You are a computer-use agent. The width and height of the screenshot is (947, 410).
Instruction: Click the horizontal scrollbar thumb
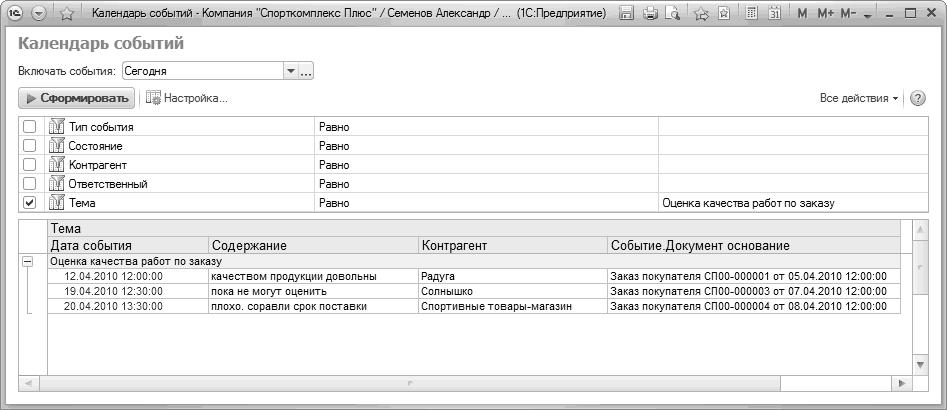(x=410, y=383)
